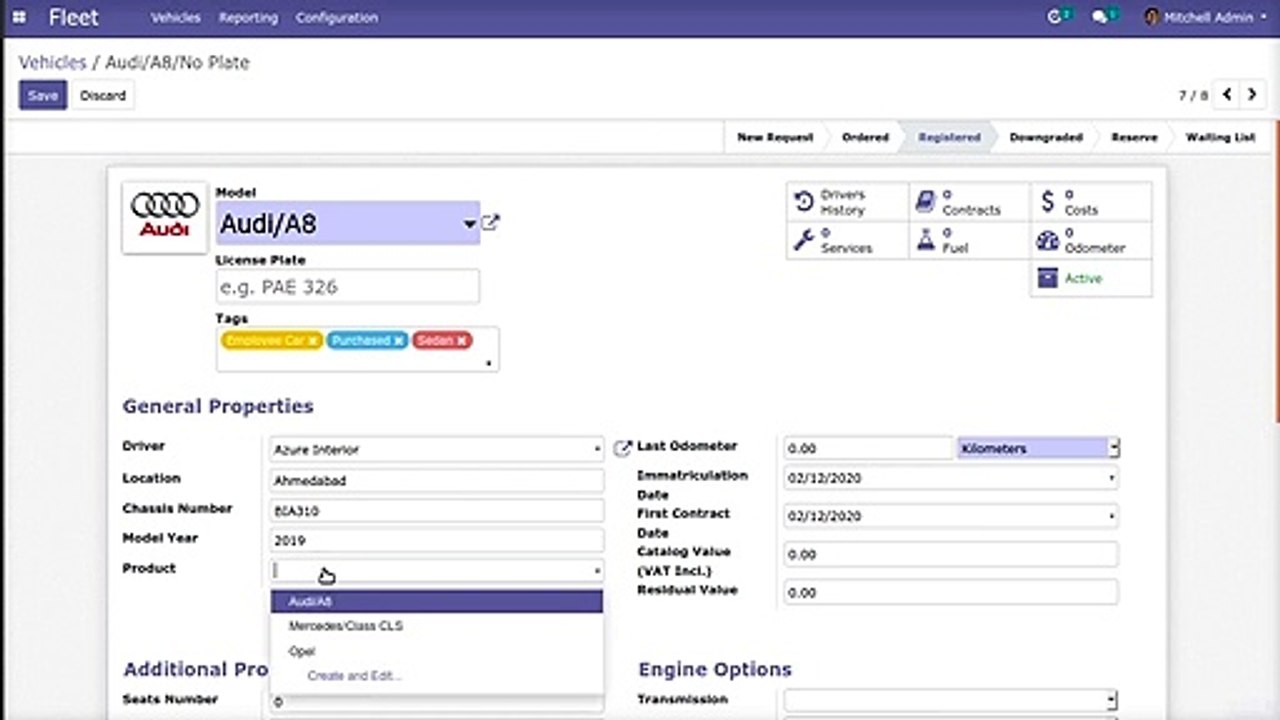Open the Fuel stat button
The width and height of the screenshot is (1280, 720).
pos(969,240)
